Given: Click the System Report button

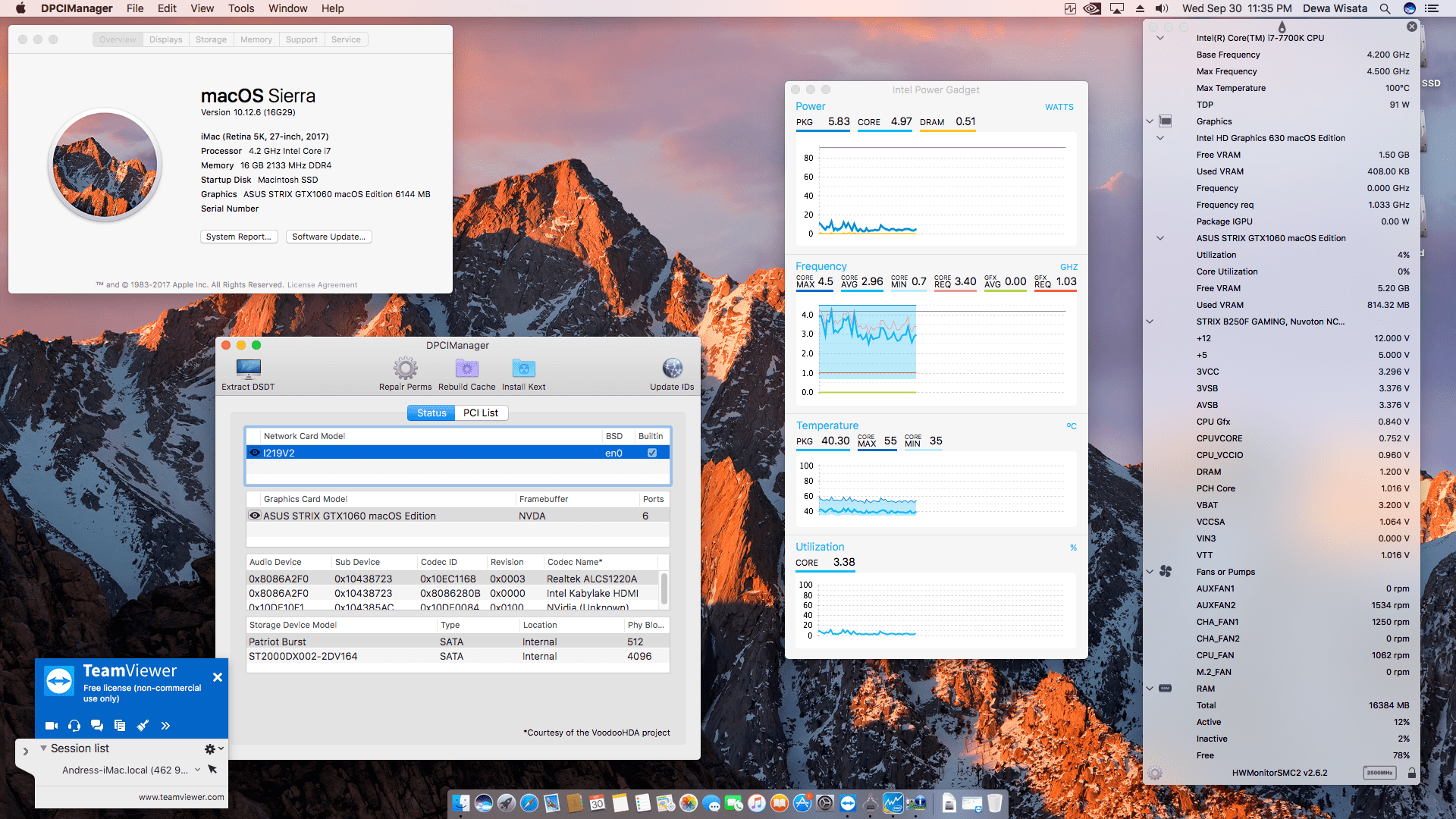Looking at the screenshot, I should (x=239, y=237).
